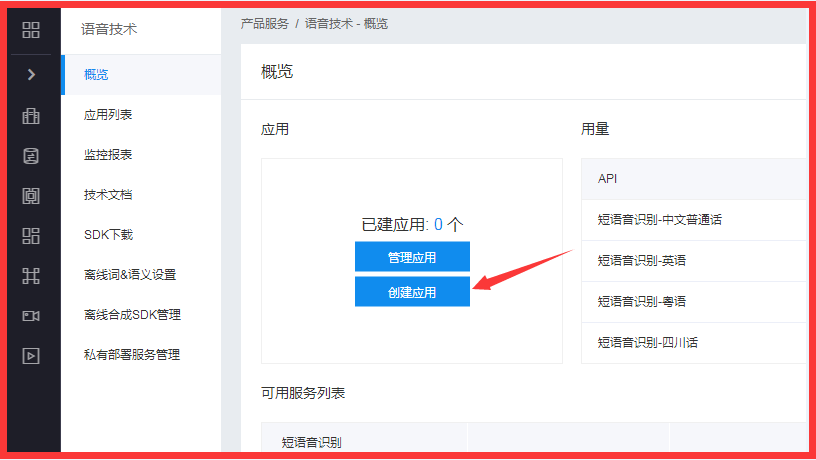Click the video camera icon in the sidebar

pos(31,316)
